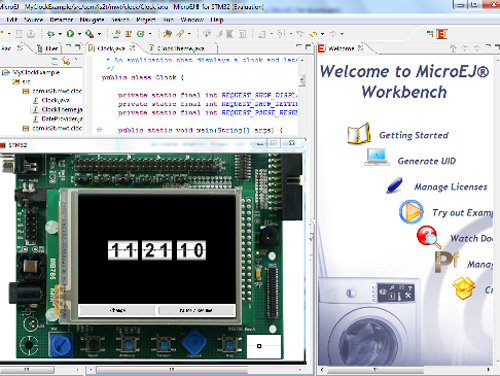Select the red MicroEJ perspective icon
This screenshot has height=376, width=500.
[x=442, y=34]
